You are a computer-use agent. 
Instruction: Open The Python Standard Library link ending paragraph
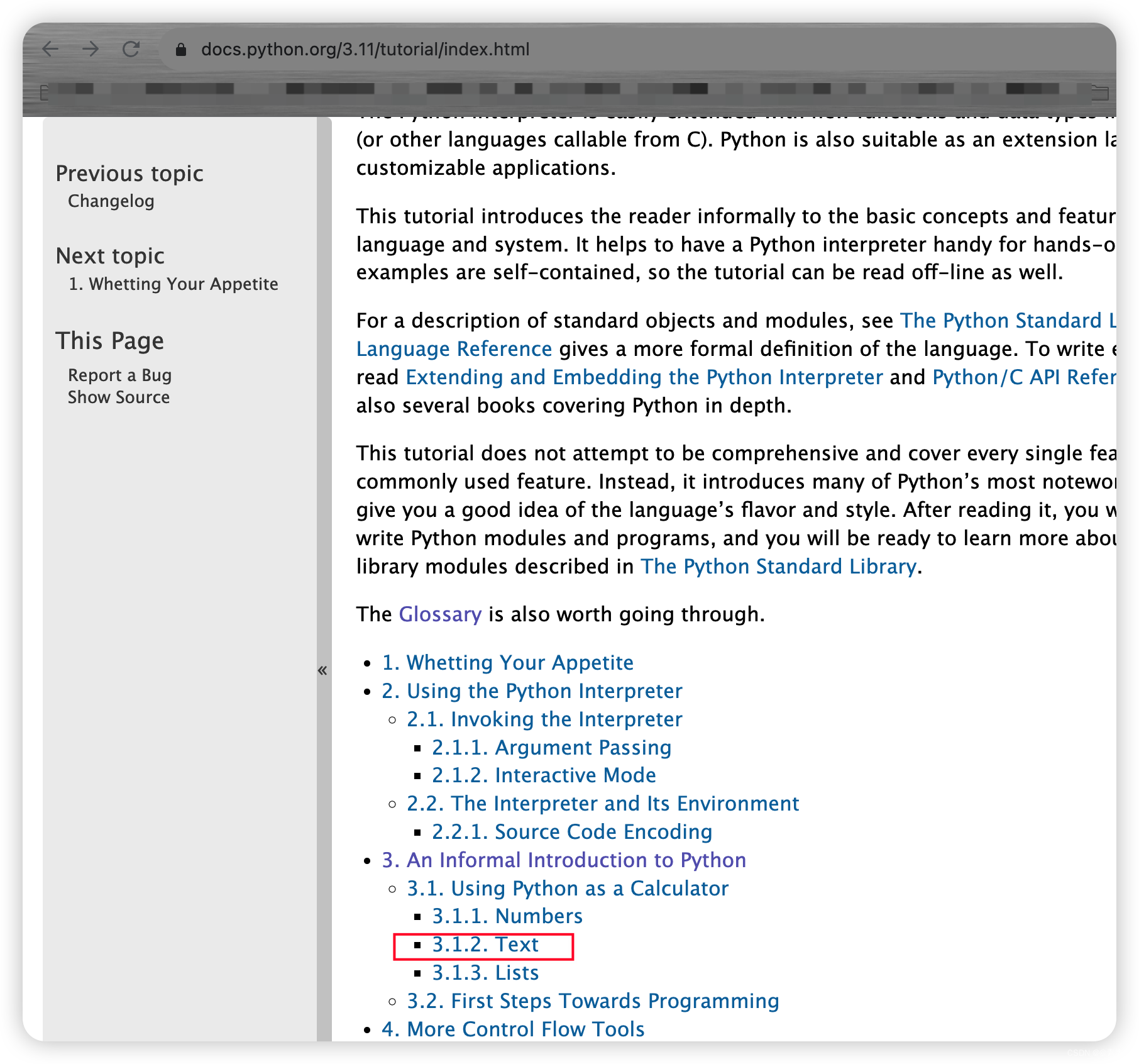[778, 567]
